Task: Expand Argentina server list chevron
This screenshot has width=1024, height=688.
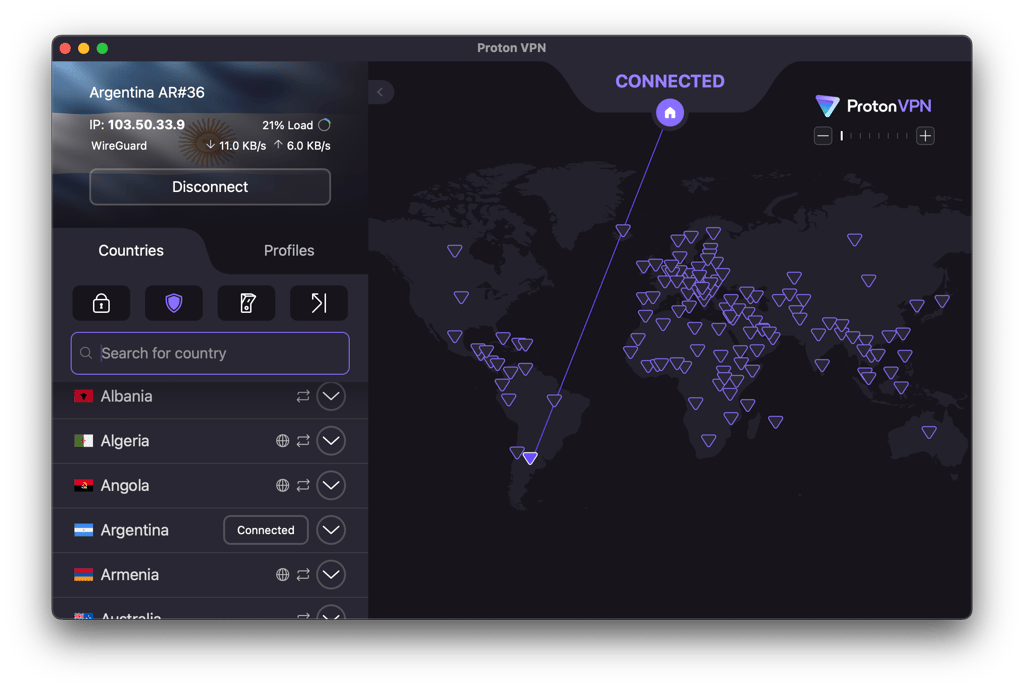Action: (331, 530)
